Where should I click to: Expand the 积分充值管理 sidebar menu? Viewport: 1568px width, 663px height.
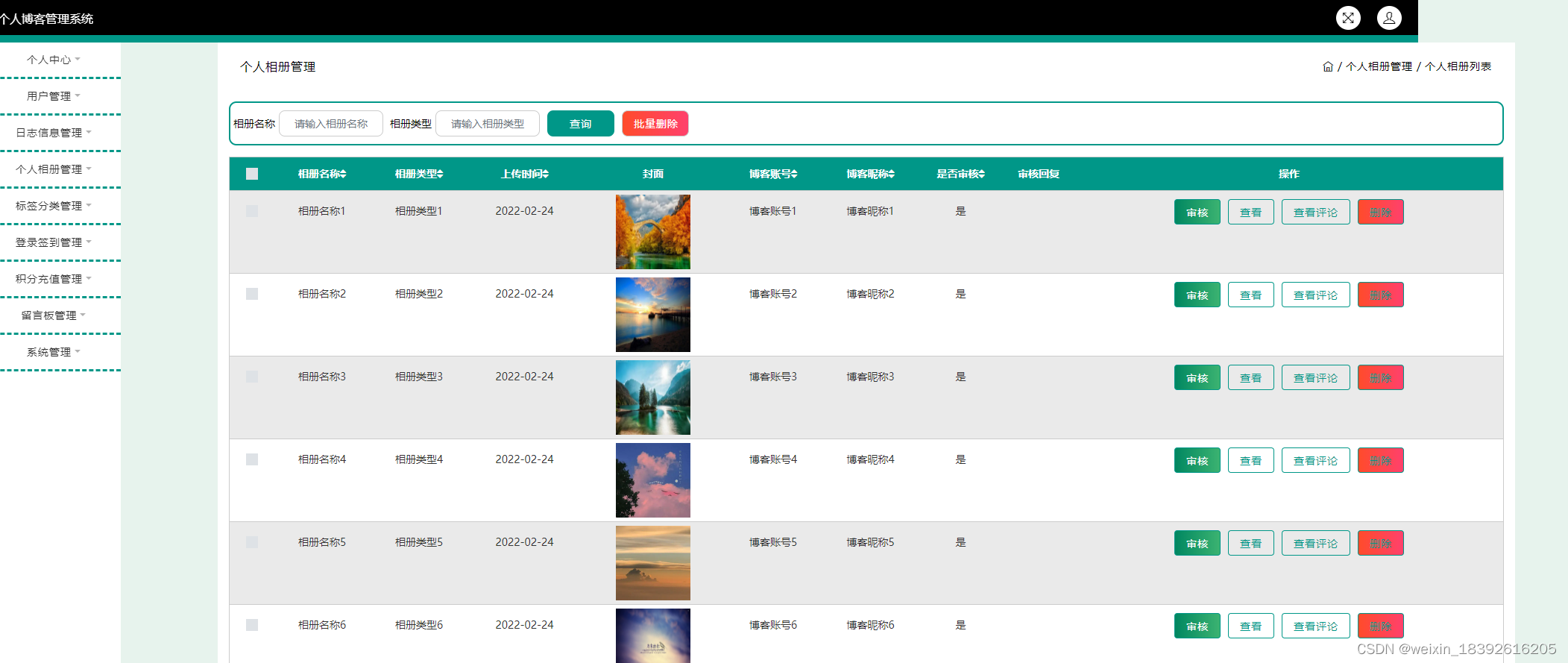(x=54, y=279)
